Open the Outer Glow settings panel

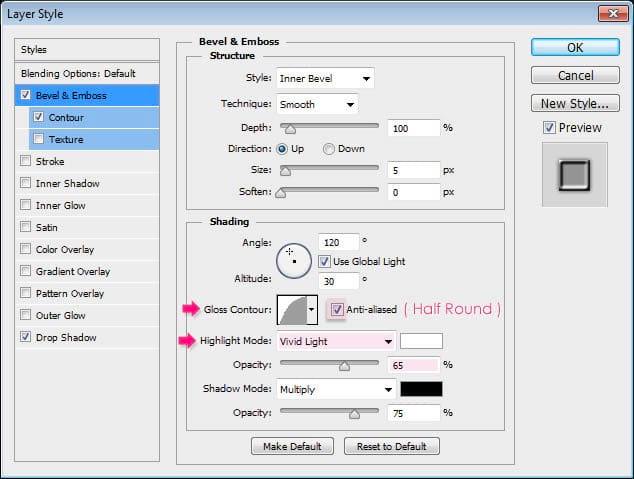87,315
